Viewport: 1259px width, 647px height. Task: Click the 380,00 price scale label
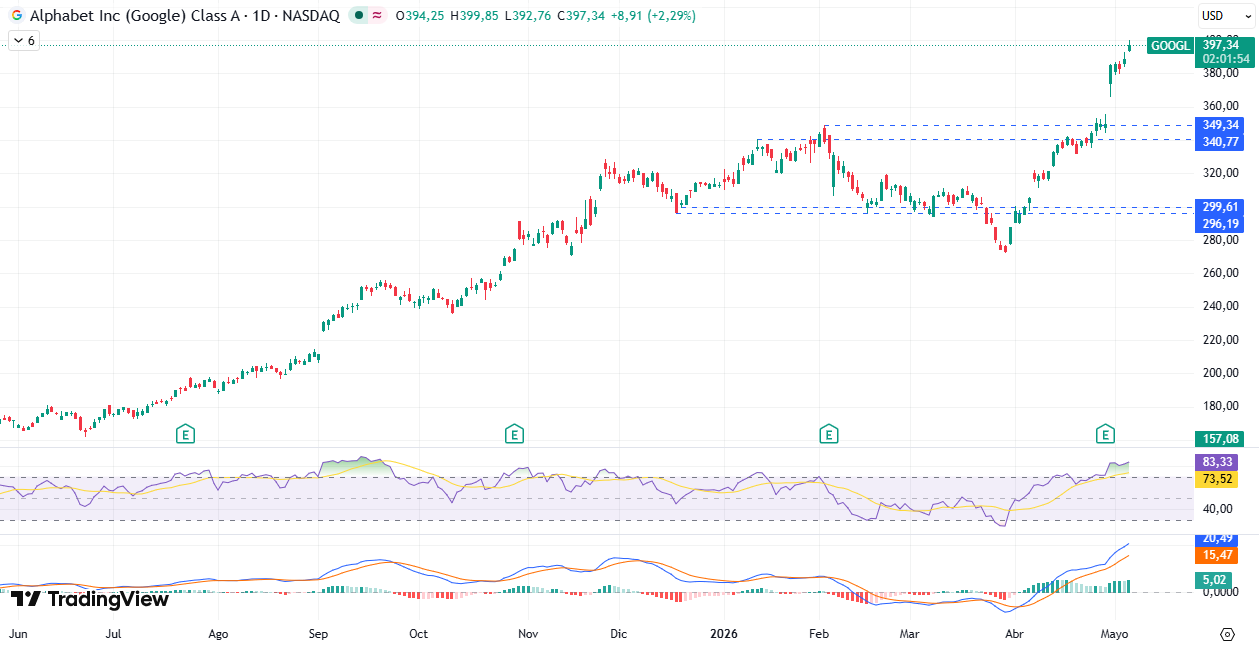pyautogui.click(x=1221, y=72)
